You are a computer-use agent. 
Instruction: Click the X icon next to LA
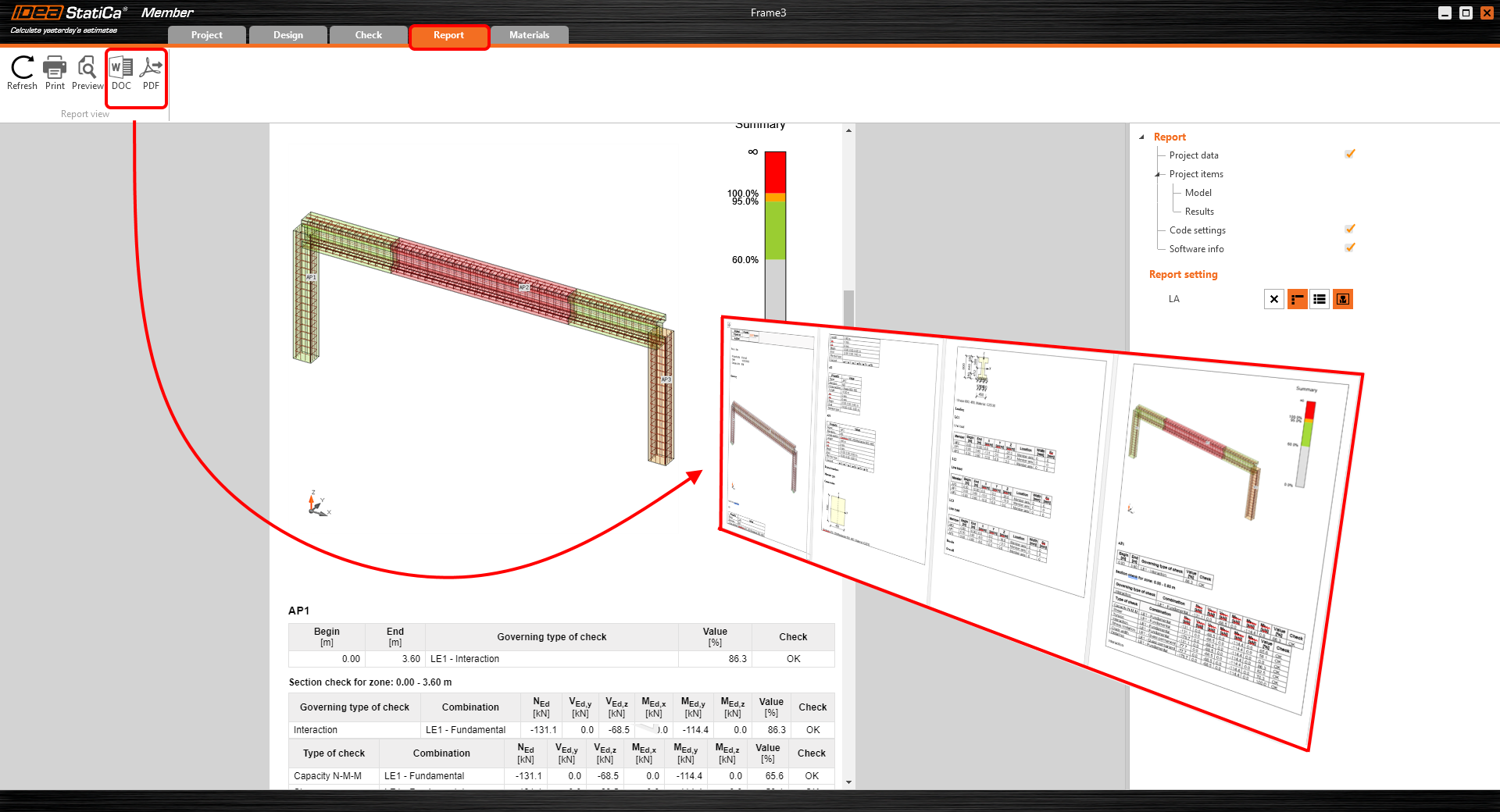coord(1274,299)
